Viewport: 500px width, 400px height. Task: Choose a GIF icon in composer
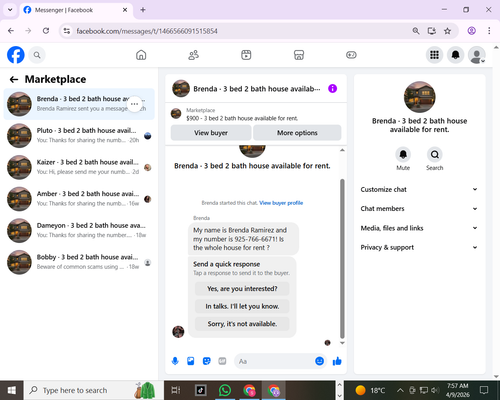click(222, 361)
